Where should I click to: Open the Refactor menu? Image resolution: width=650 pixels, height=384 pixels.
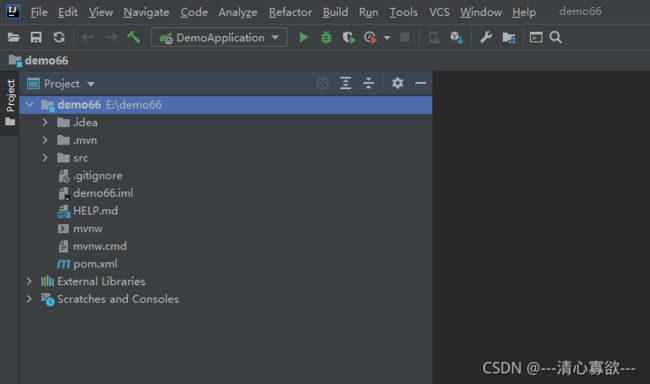tap(290, 12)
